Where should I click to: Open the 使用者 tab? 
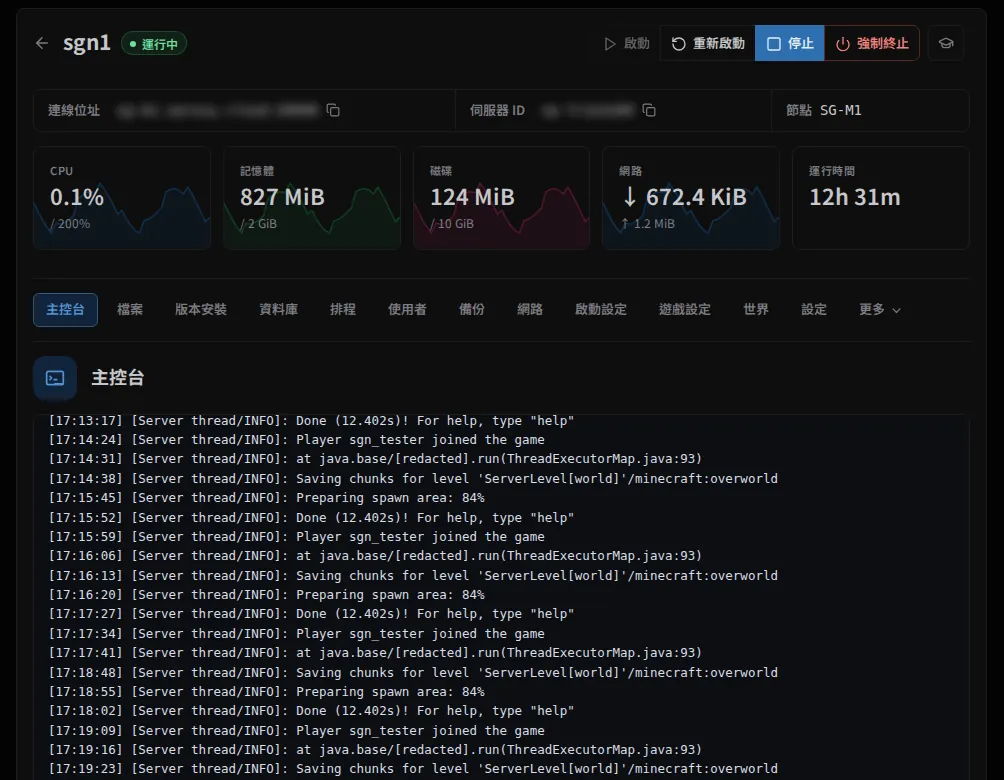tap(407, 310)
